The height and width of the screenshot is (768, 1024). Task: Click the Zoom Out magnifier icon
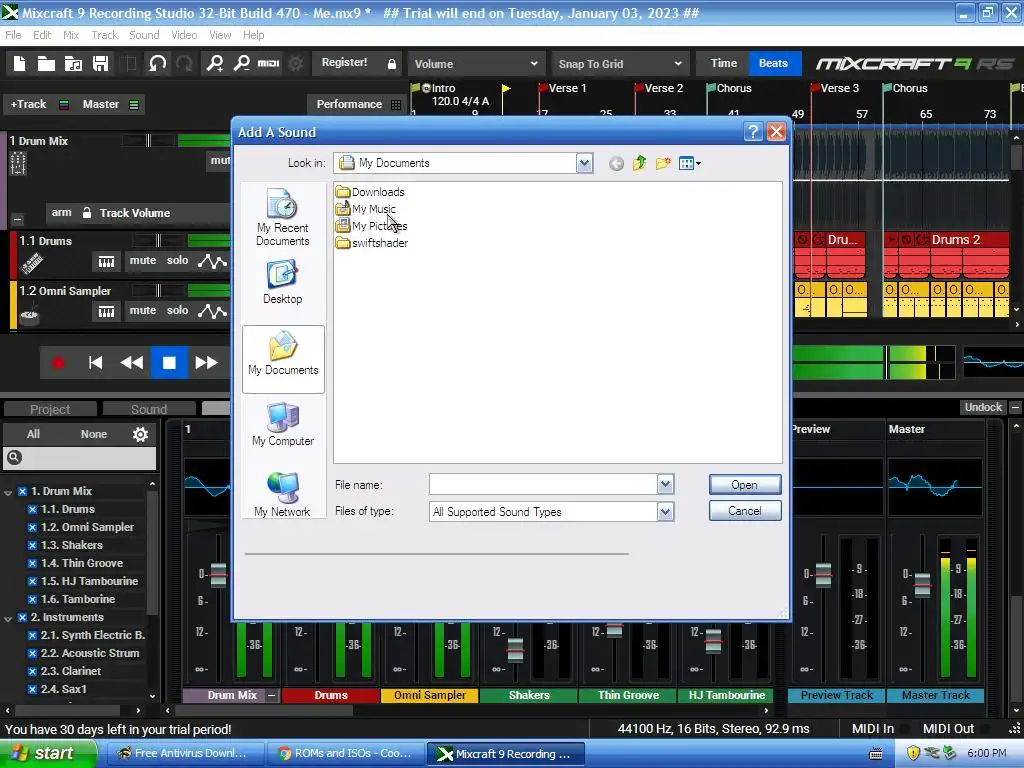click(242, 63)
